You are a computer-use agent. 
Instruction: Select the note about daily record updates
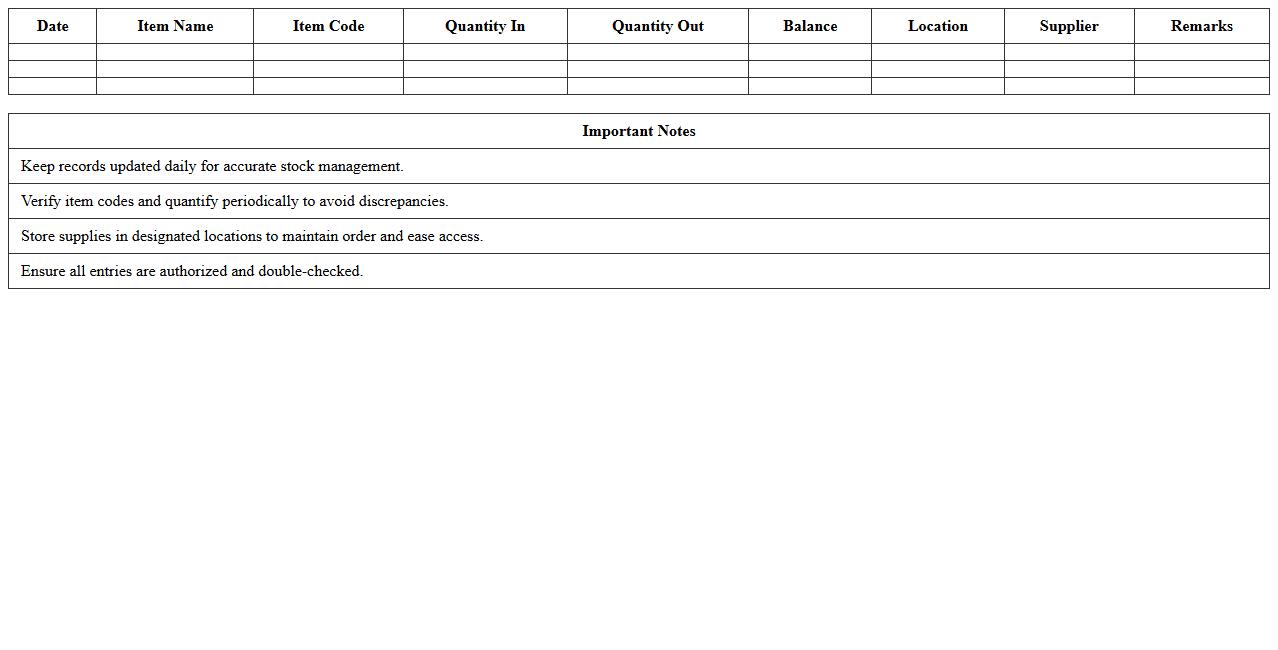[x=213, y=166]
